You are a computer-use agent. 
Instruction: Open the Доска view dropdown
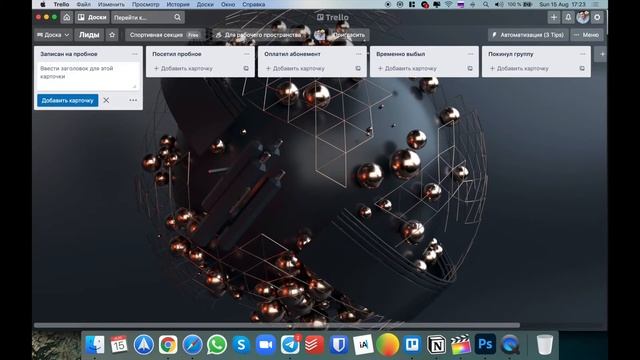53,35
